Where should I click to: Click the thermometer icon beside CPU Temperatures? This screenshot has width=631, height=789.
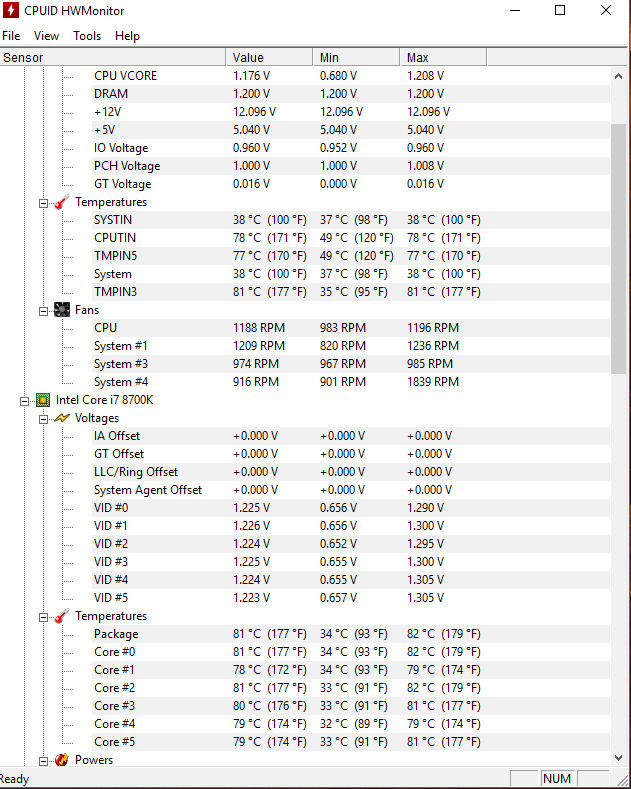click(x=62, y=616)
